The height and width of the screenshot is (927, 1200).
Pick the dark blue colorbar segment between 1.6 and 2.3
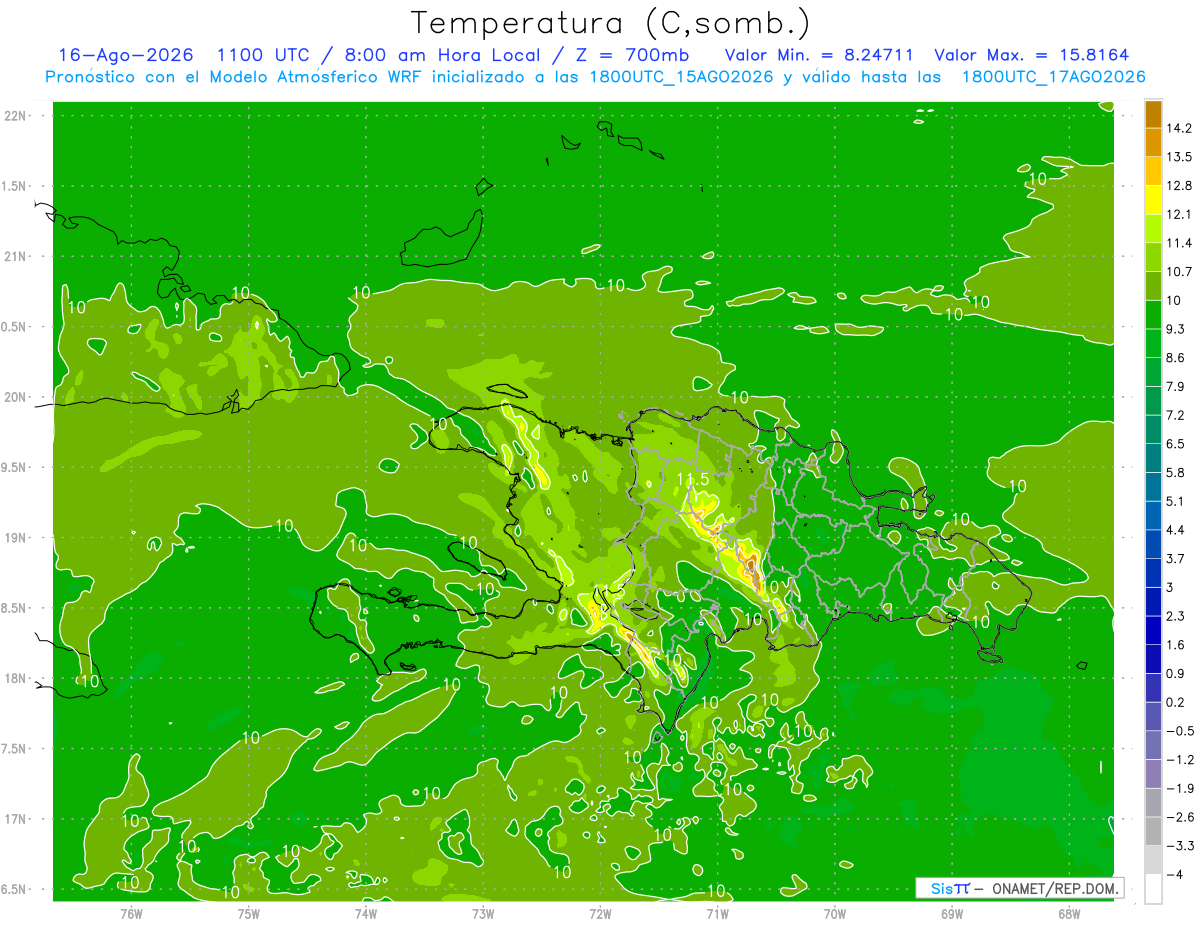(1153, 630)
